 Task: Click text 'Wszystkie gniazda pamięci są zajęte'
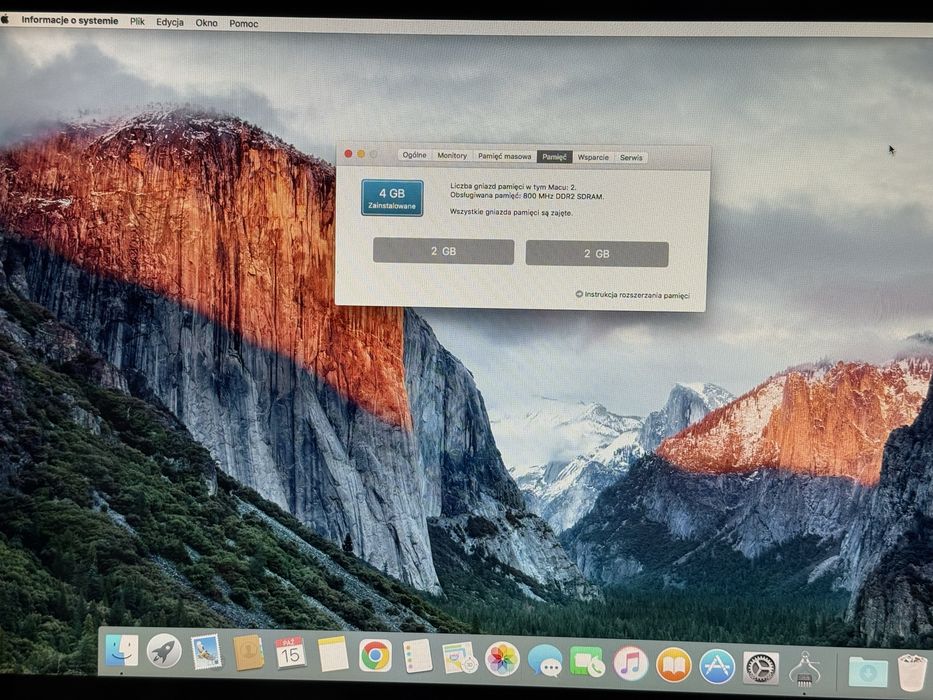(511, 212)
